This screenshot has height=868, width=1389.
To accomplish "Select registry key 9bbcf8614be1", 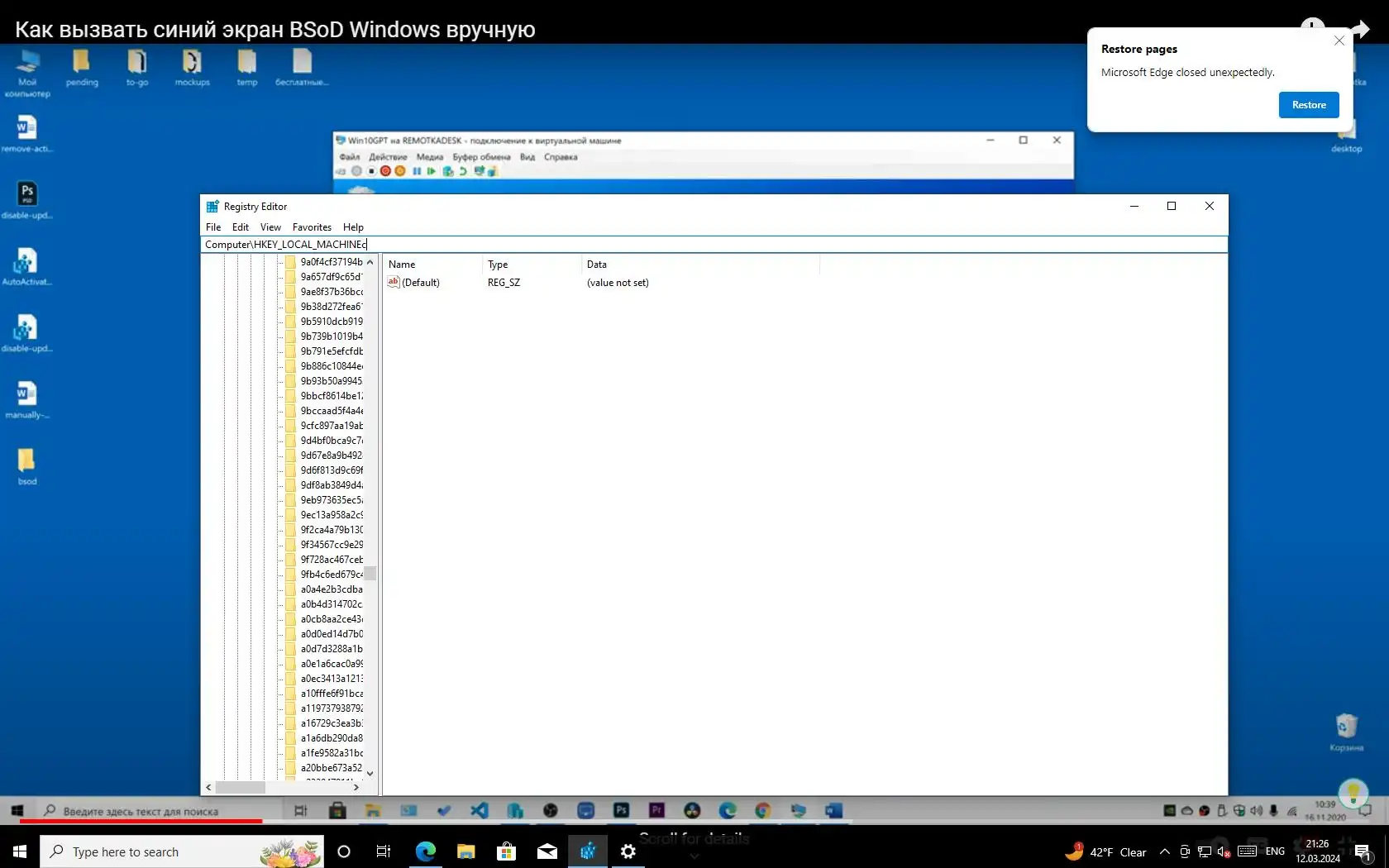I will (x=324, y=396).
